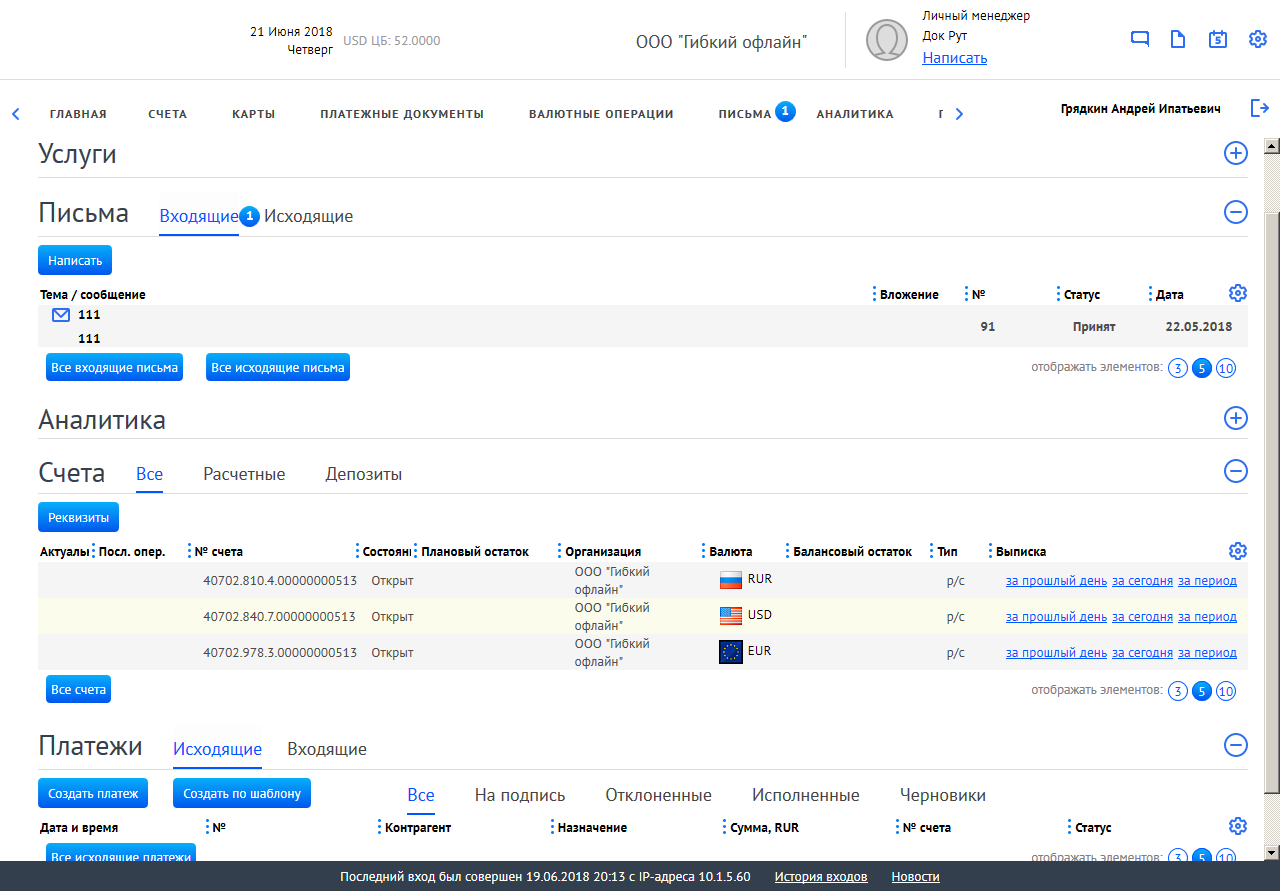Open за прошлый день statement for RUR
This screenshot has height=891, width=1280.
coord(1056,581)
